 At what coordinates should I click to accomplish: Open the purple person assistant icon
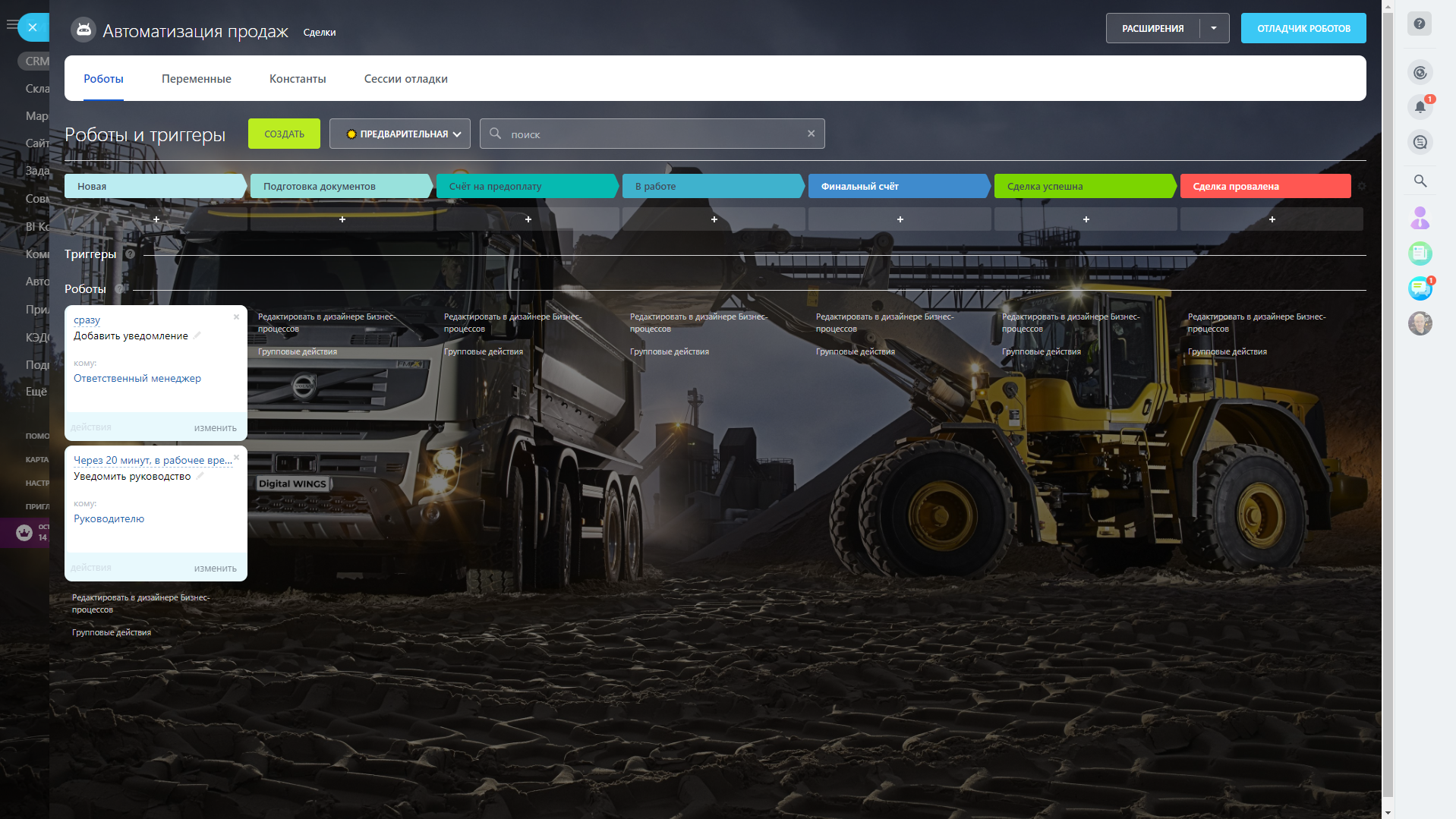1420,219
